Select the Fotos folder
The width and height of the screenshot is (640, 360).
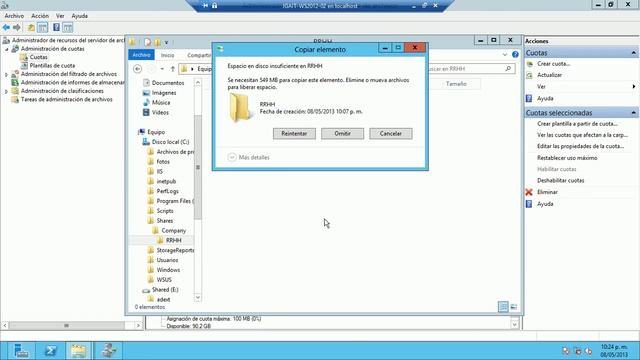(163, 162)
